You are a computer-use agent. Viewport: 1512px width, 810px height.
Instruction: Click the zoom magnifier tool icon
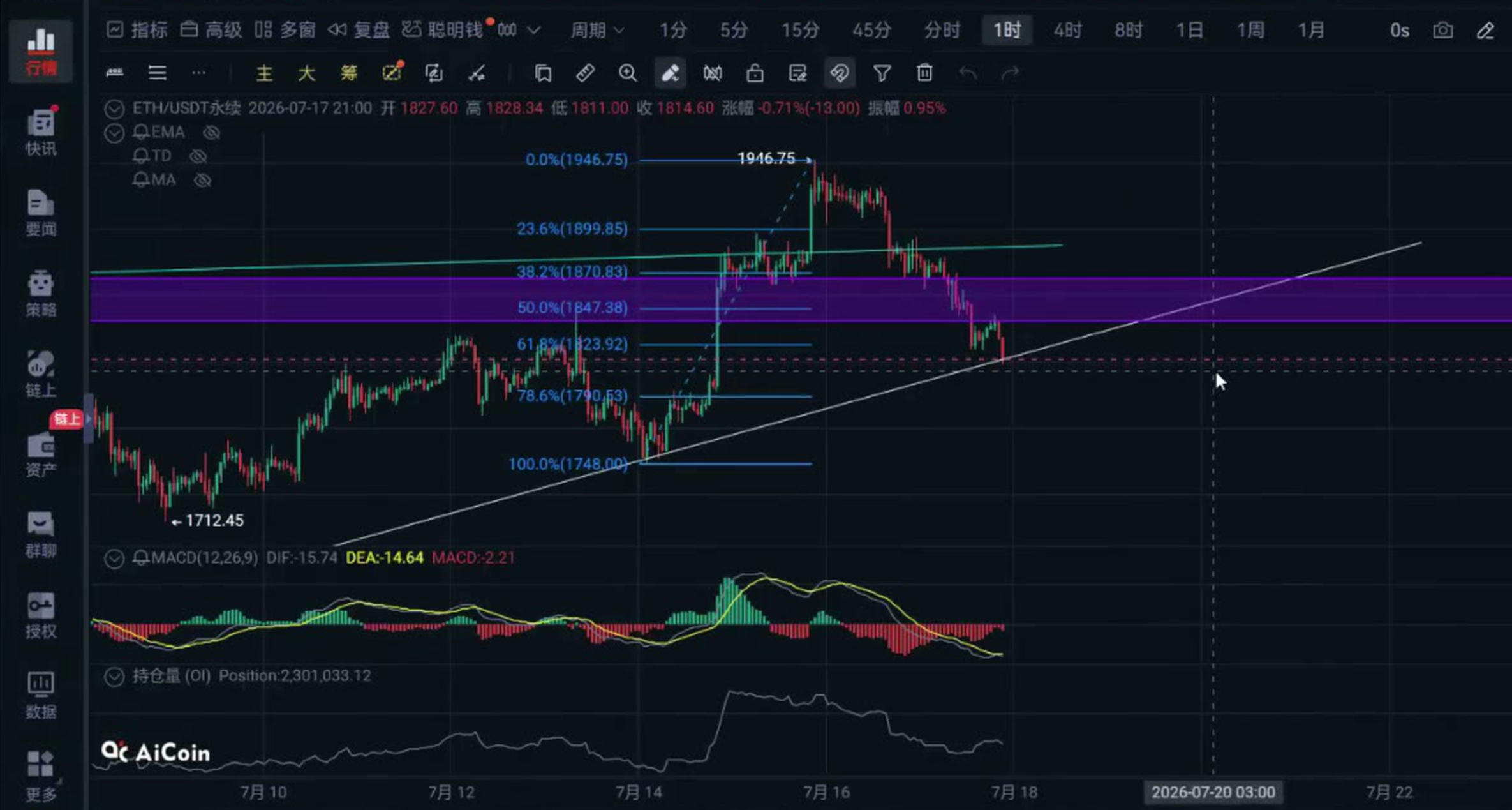pyautogui.click(x=628, y=73)
